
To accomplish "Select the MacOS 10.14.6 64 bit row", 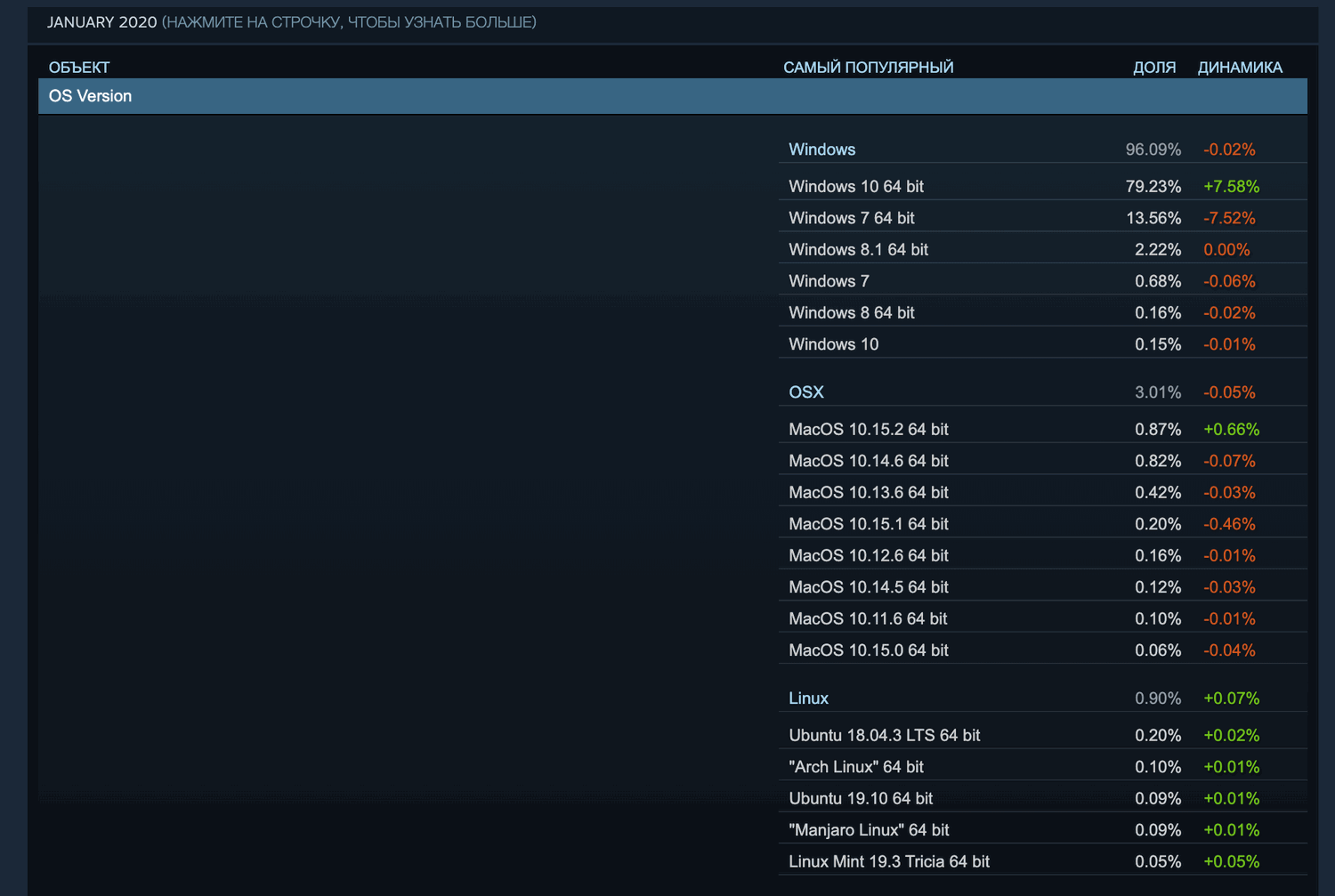I will (x=868, y=460).
